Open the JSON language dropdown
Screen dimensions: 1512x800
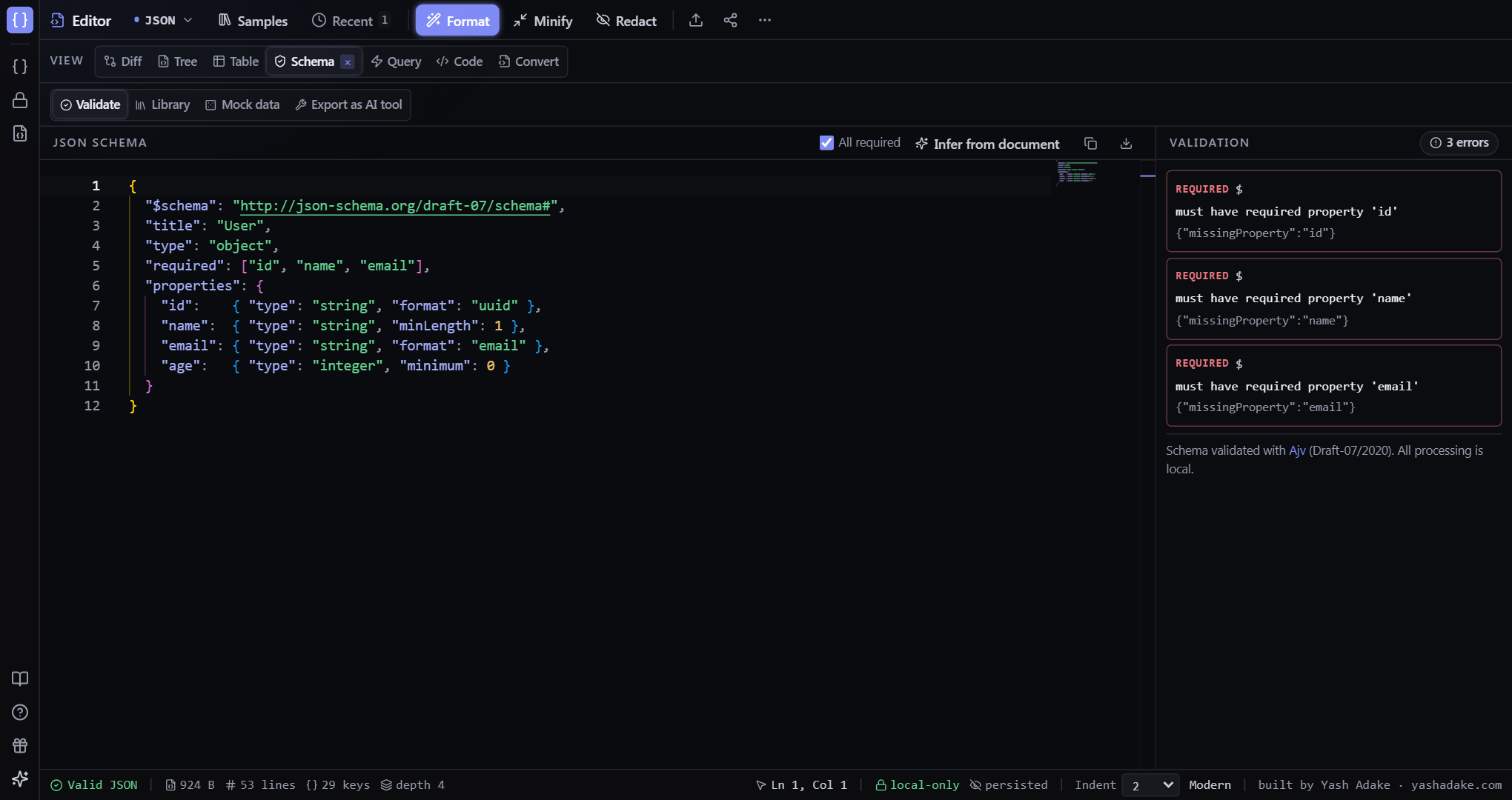tap(163, 20)
